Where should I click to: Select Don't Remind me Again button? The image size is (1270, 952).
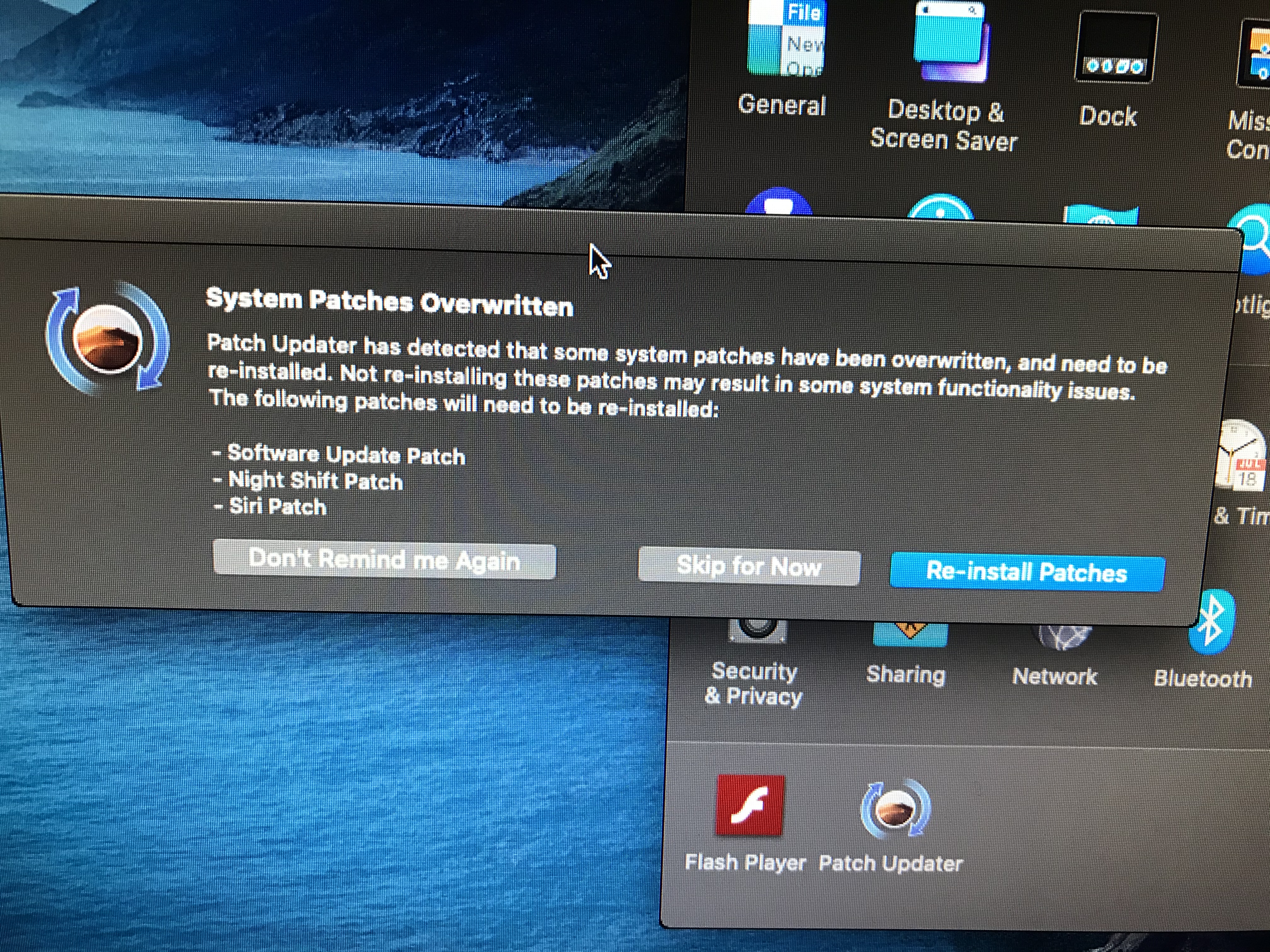point(384,559)
